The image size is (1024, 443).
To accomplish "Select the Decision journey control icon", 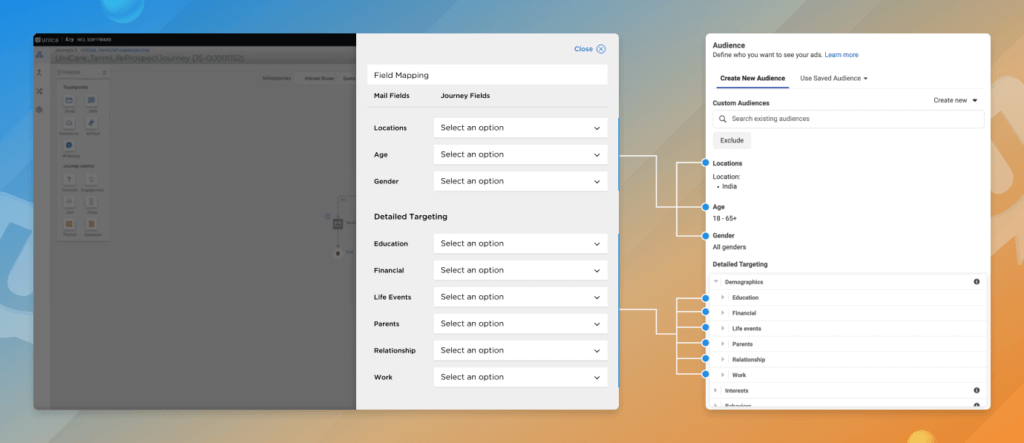I will [x=70, y=180].
